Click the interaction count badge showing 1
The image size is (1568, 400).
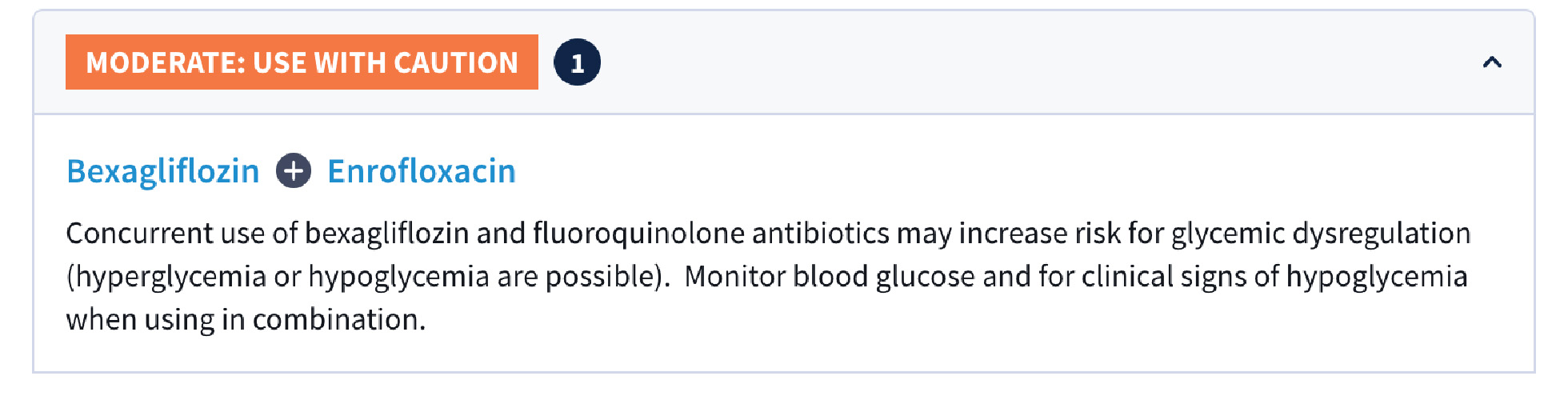[577, 62]
